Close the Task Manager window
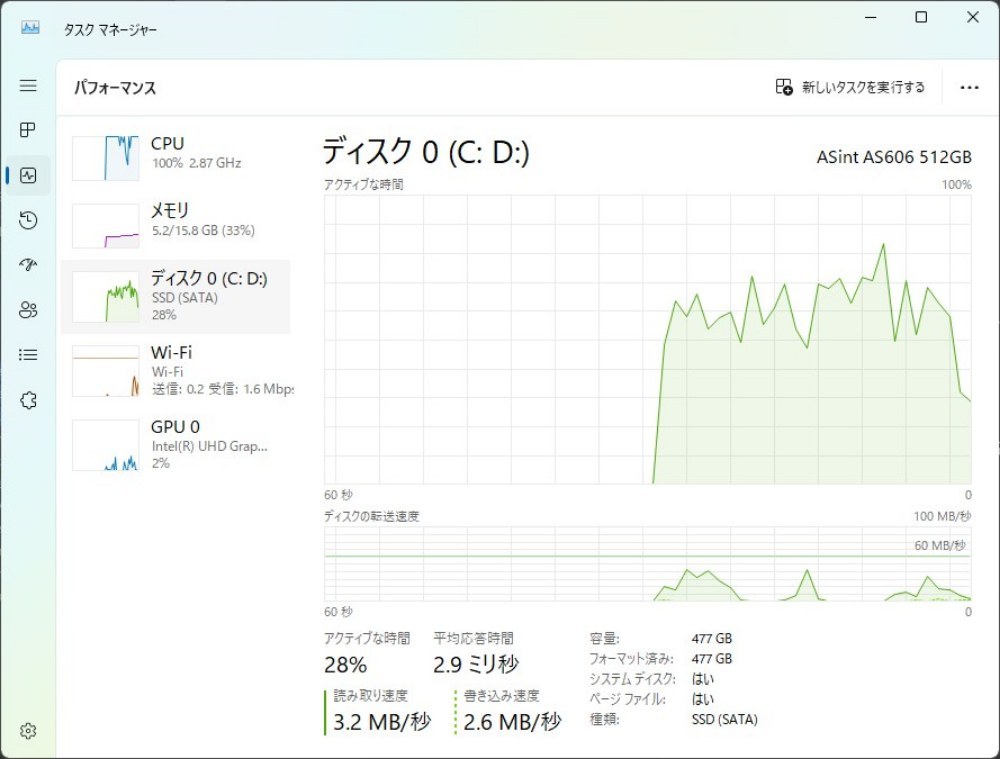The width and height of the screenshot is (1000, 759). tap(973, 17)
